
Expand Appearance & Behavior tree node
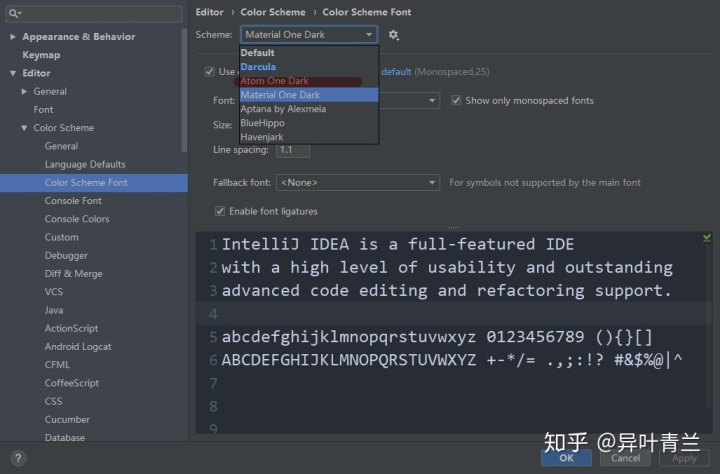(x=13, y=37)
